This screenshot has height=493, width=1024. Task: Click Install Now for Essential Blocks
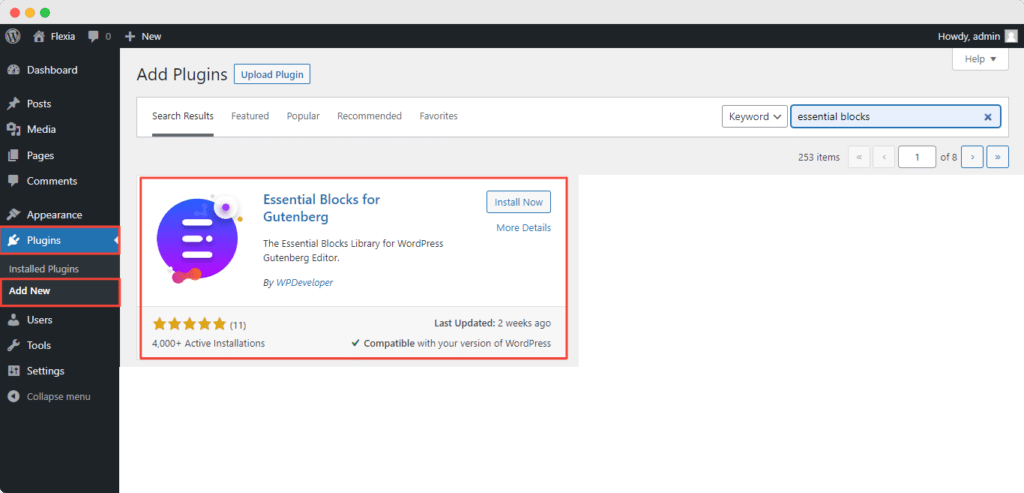[x=518, y=202]
